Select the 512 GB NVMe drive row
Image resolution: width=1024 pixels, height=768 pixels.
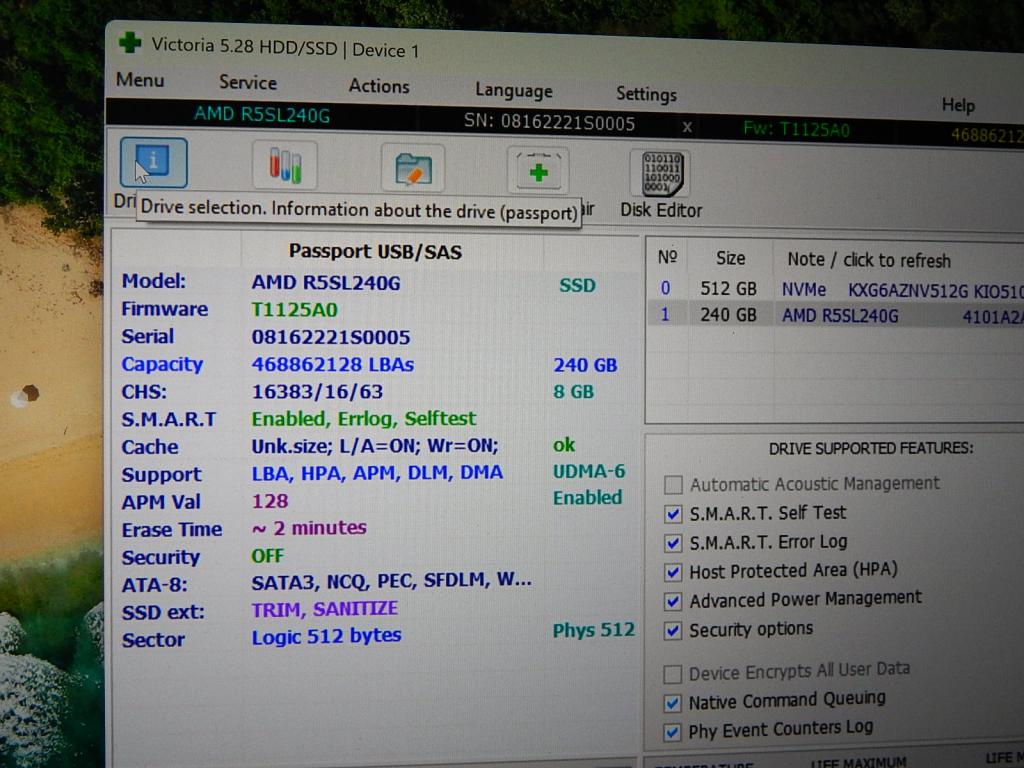836,289
